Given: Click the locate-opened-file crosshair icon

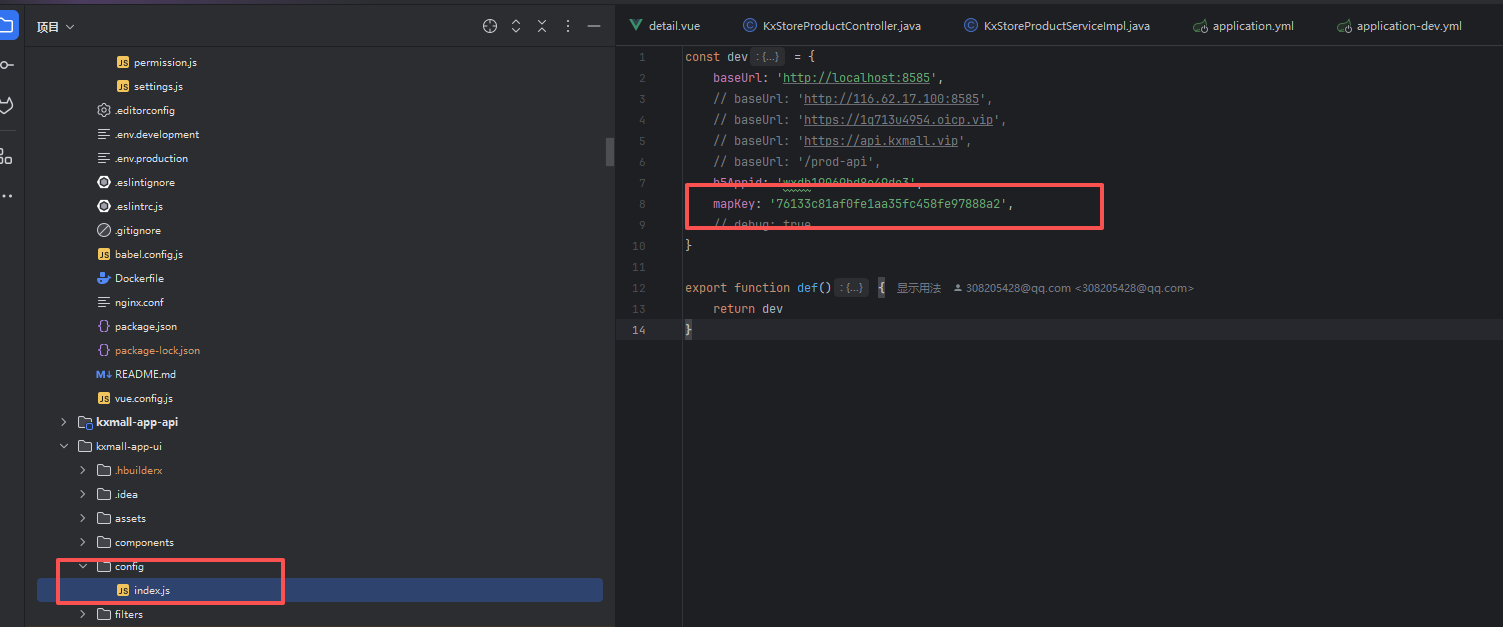Looking at the screenshot, I should [490, 26].
